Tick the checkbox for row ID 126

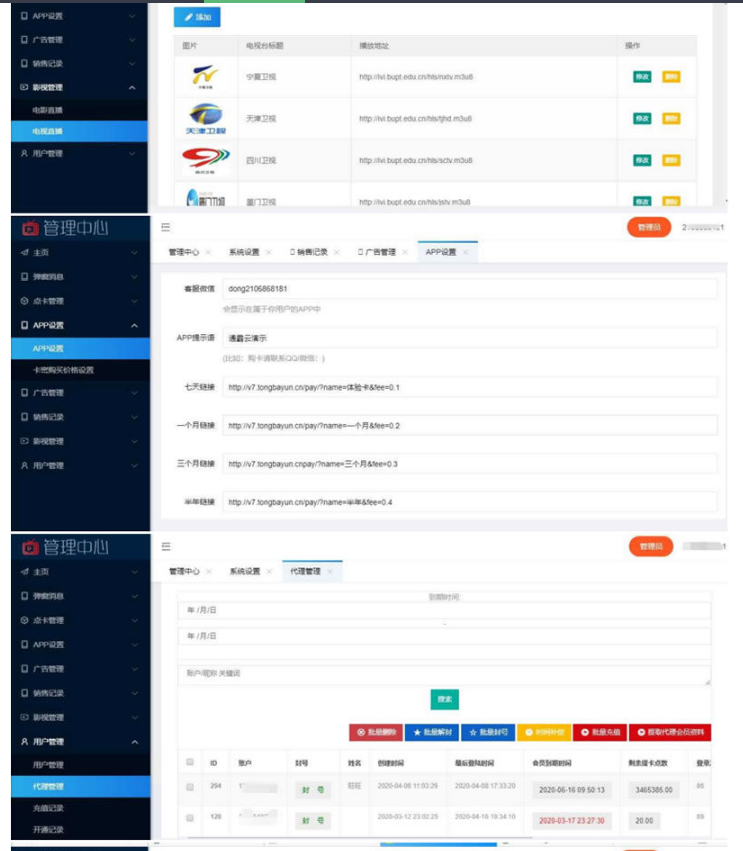[190, 819]
